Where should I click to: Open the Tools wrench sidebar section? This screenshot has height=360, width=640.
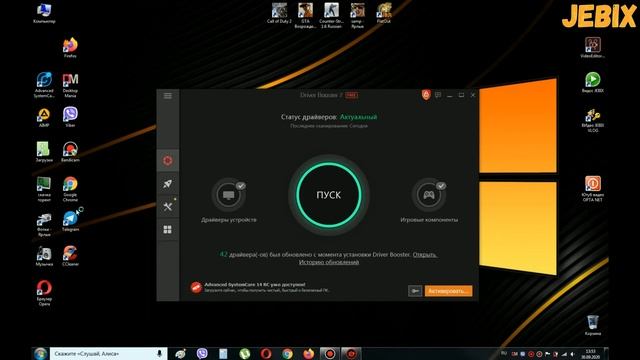(167, 207)
